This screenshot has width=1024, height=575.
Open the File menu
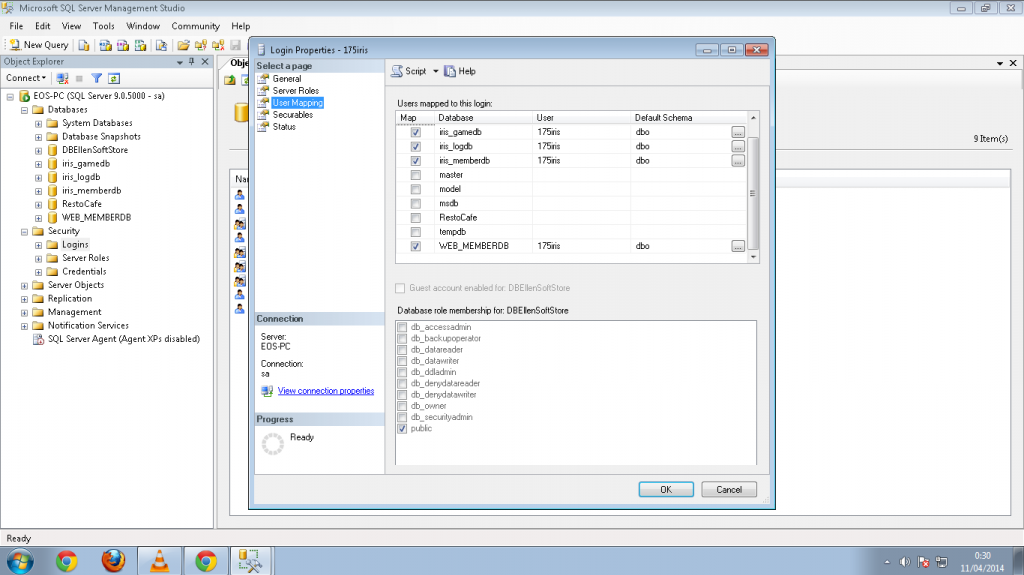pos(16,26)
